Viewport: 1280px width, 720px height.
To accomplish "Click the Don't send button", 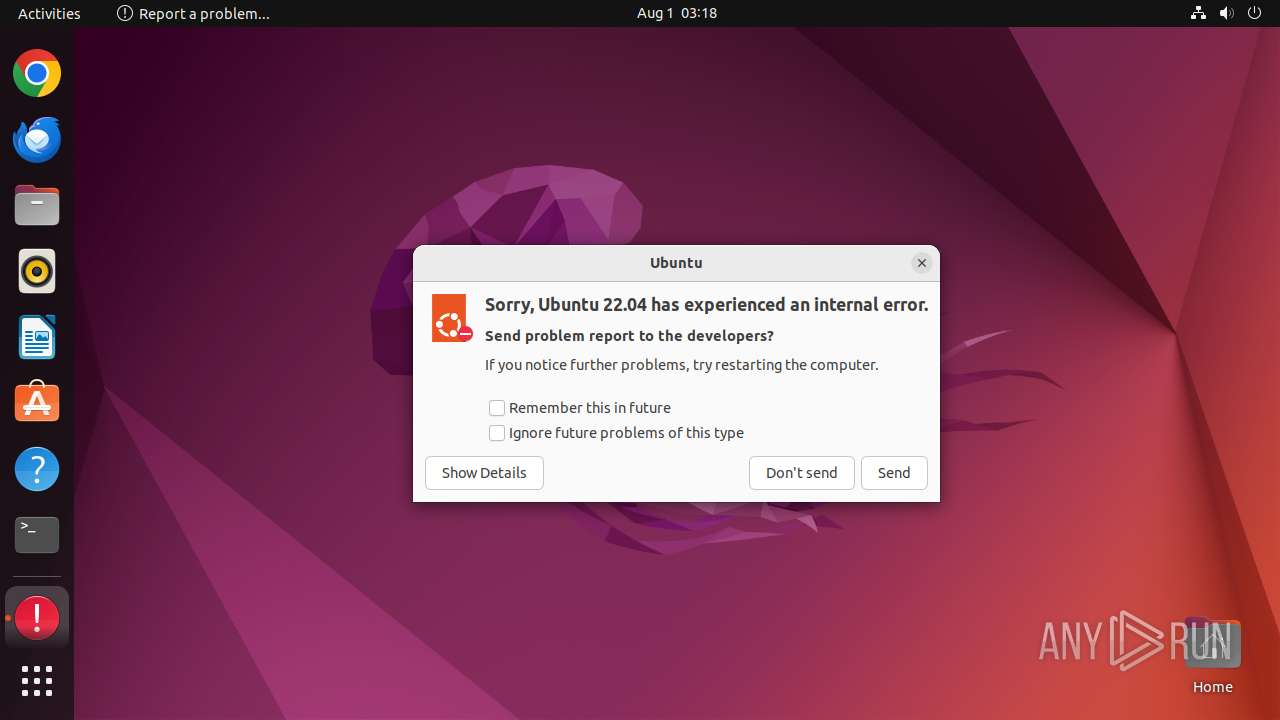I will (x=802, y=473).
